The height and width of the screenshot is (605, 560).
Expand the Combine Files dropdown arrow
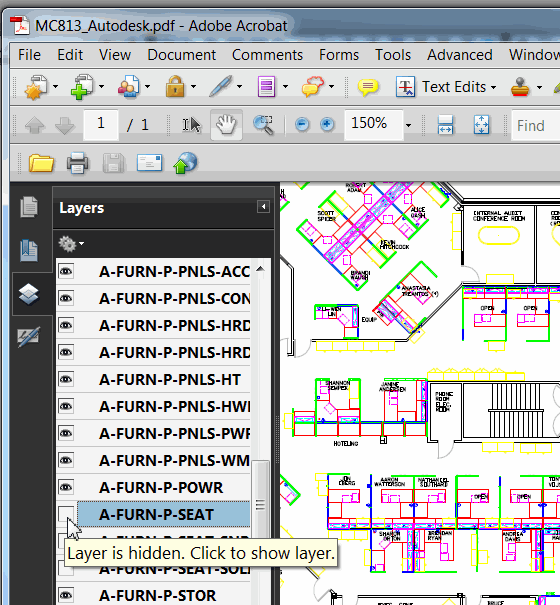pos(102,87)
